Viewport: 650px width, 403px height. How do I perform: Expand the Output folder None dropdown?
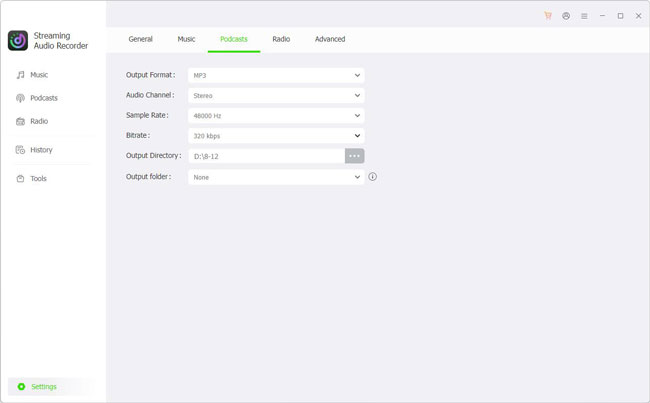click(x=276, y=177)
